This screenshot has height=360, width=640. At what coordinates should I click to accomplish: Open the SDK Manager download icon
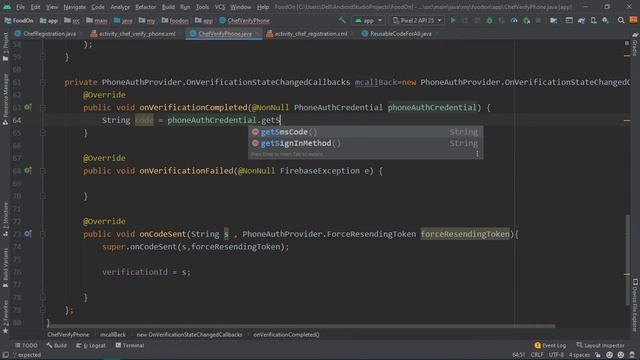coord(605,20)
